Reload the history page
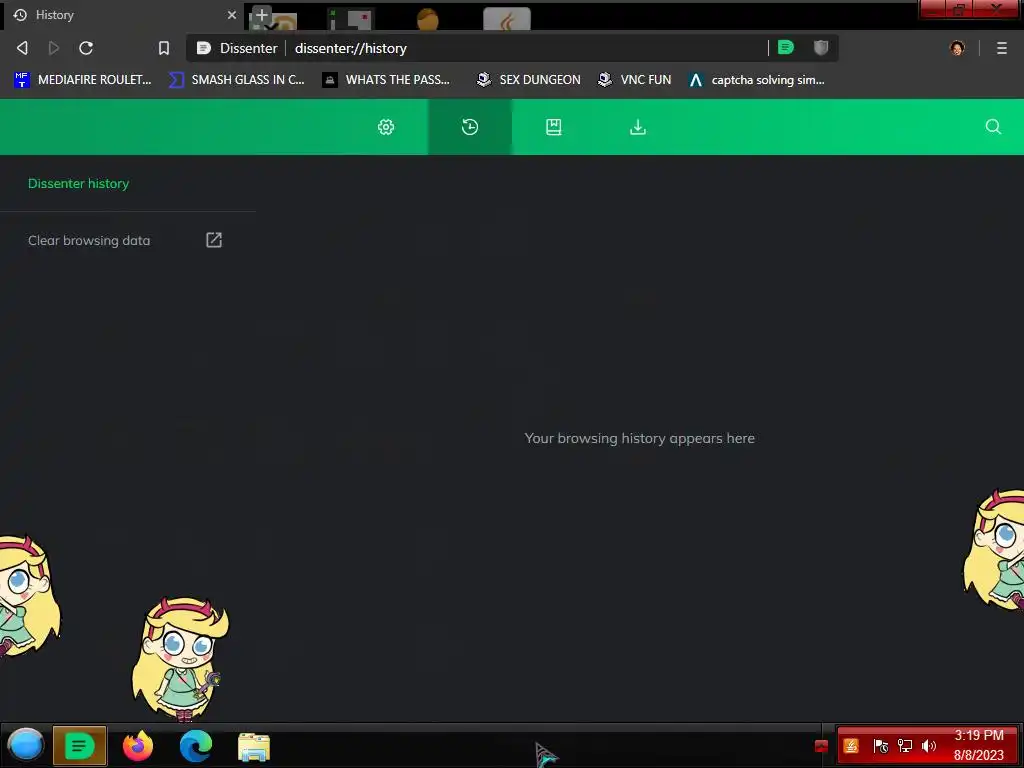The height and width of the screenshot is (768, 1024). tap(86, 48)
